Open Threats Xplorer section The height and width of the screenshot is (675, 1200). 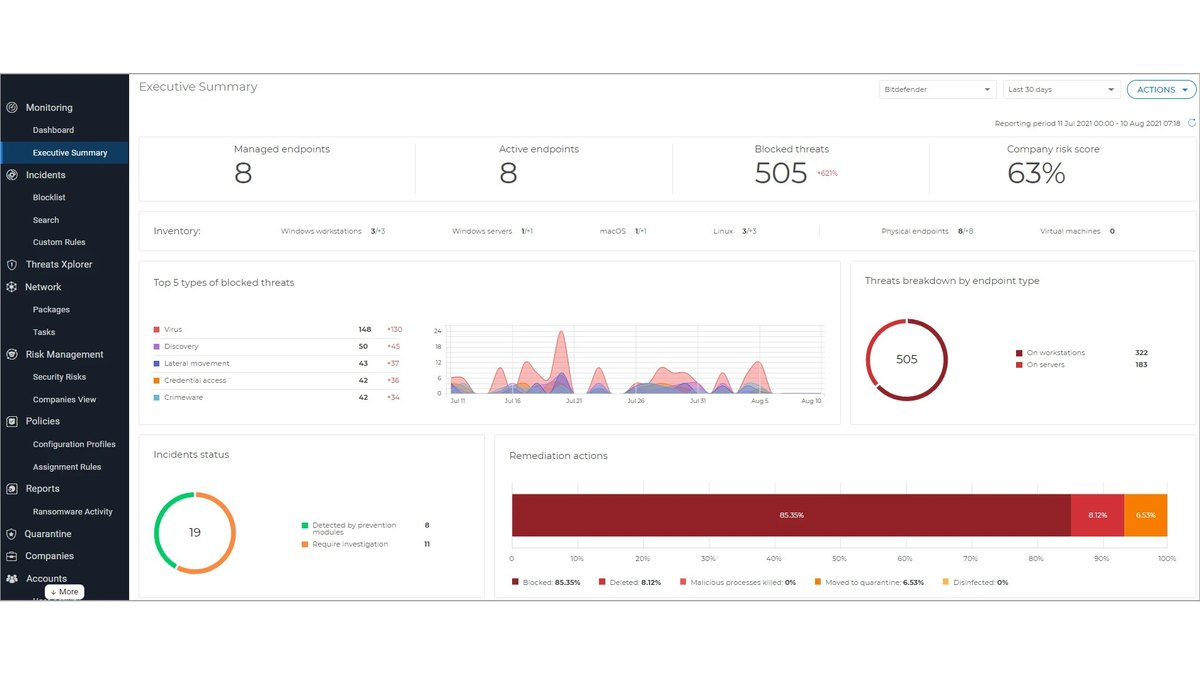(59, 265)
